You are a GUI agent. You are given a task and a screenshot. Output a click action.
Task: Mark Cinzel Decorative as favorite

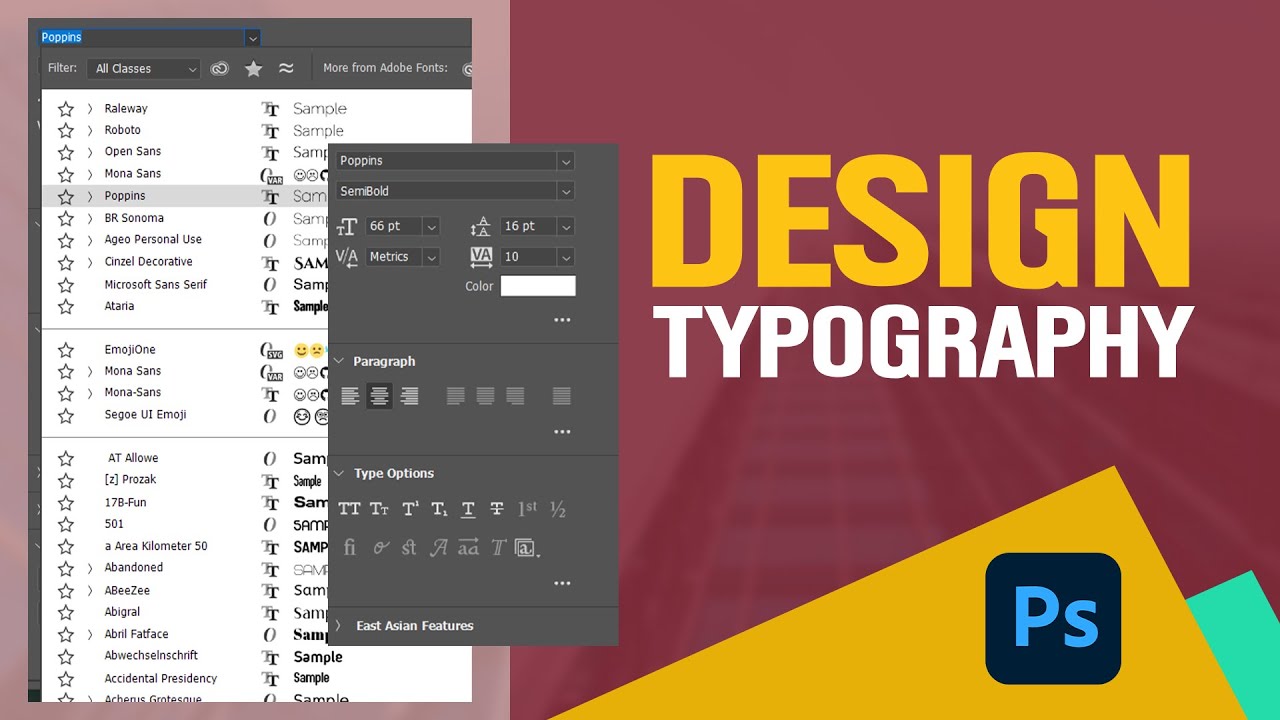[x=66, y=263]
